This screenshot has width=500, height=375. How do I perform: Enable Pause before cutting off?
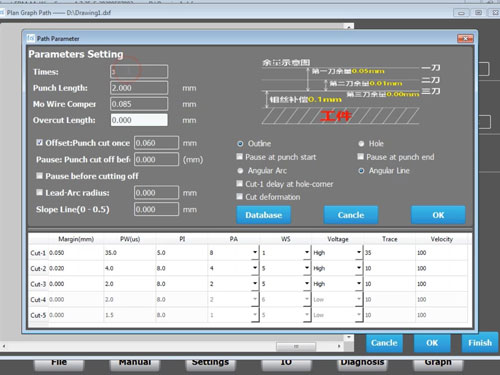tap(39, 176)
